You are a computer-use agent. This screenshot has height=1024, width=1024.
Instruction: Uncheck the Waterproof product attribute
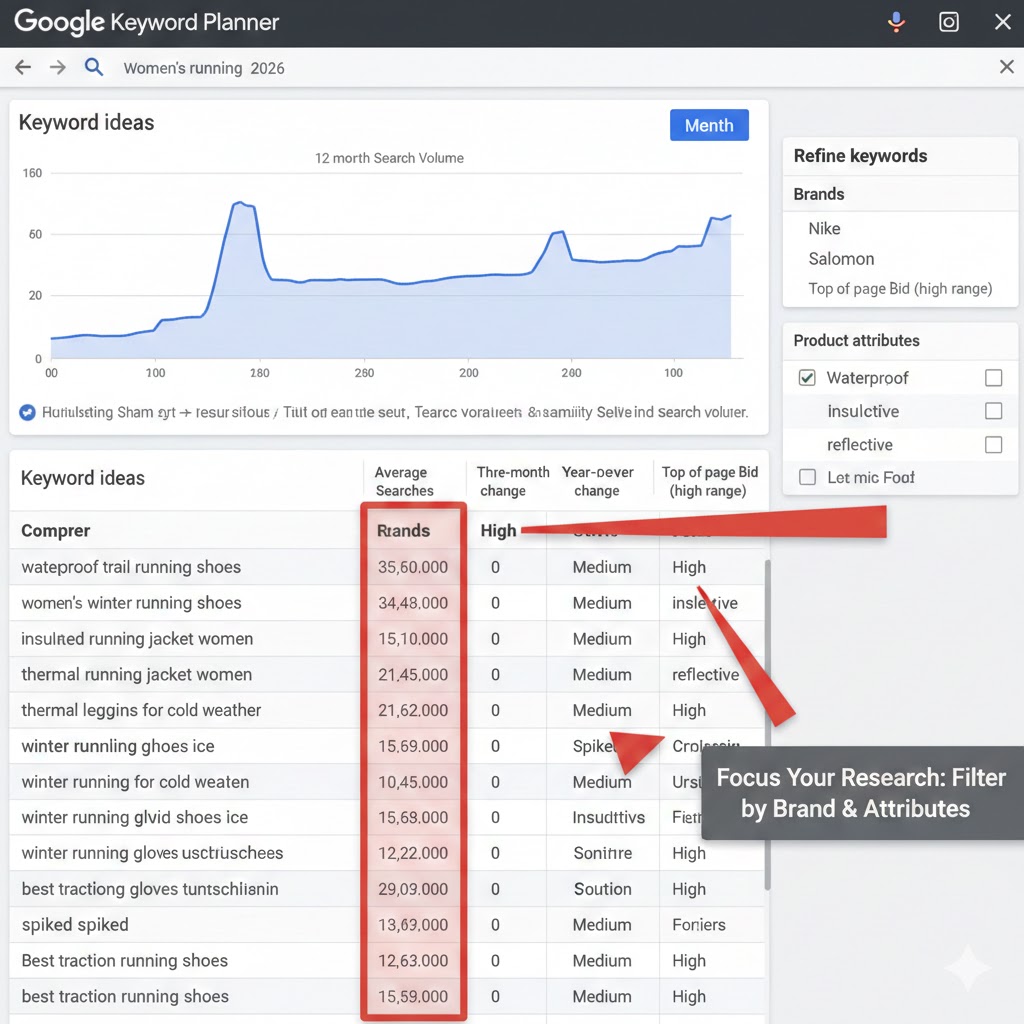(x=806, y=378)
